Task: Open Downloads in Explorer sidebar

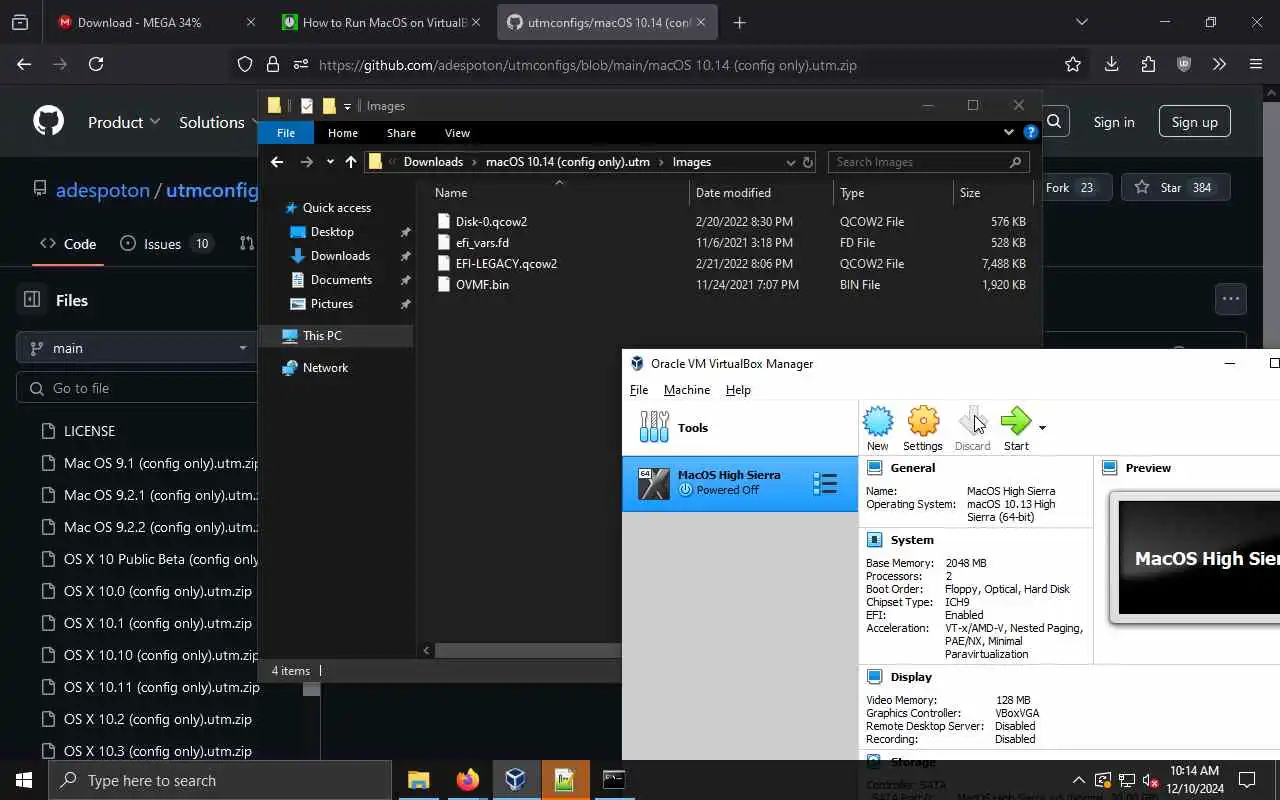Action: pyautogui.click(x=340, y=256)
